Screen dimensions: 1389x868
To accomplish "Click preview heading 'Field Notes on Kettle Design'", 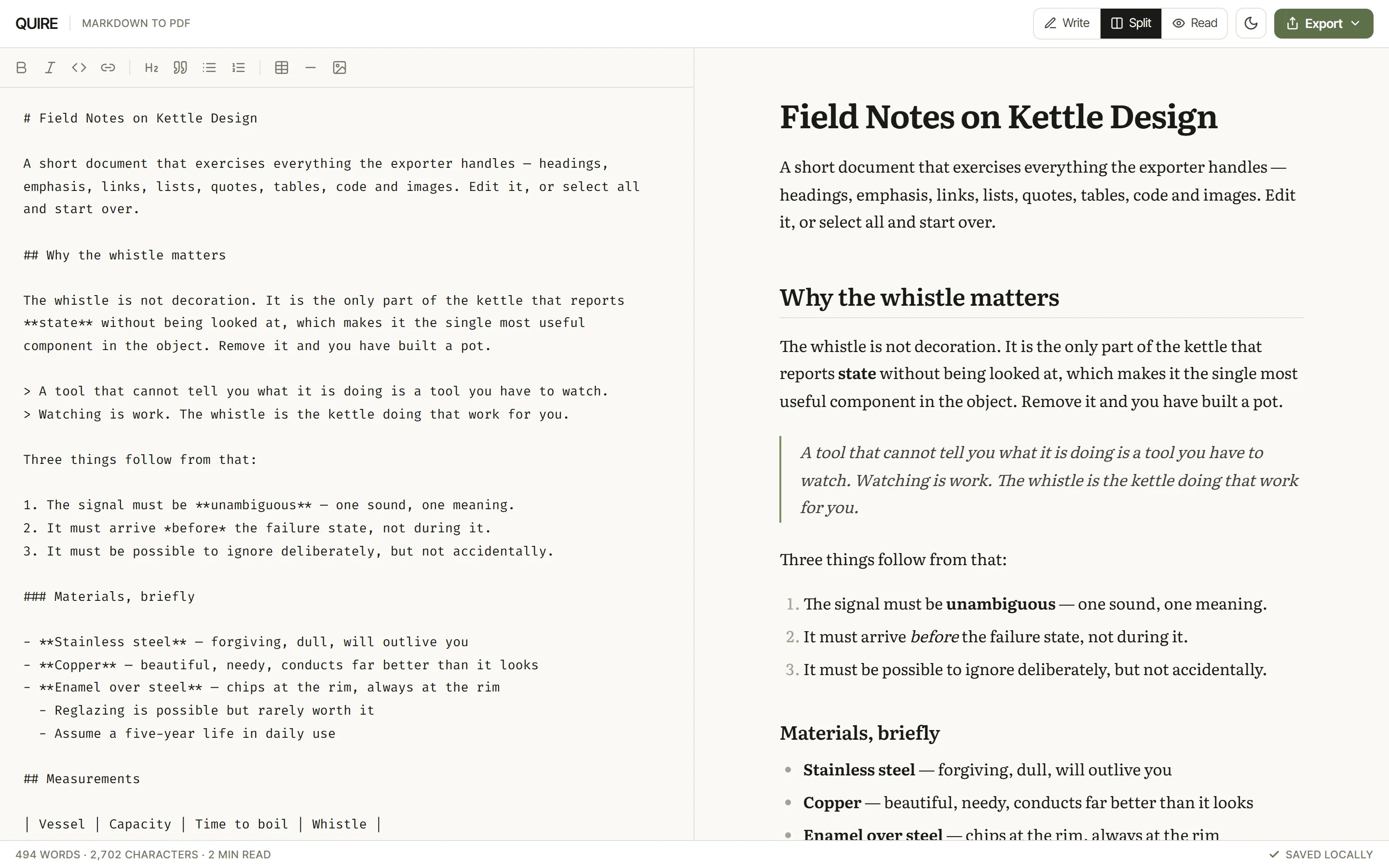I will point(998,117).
